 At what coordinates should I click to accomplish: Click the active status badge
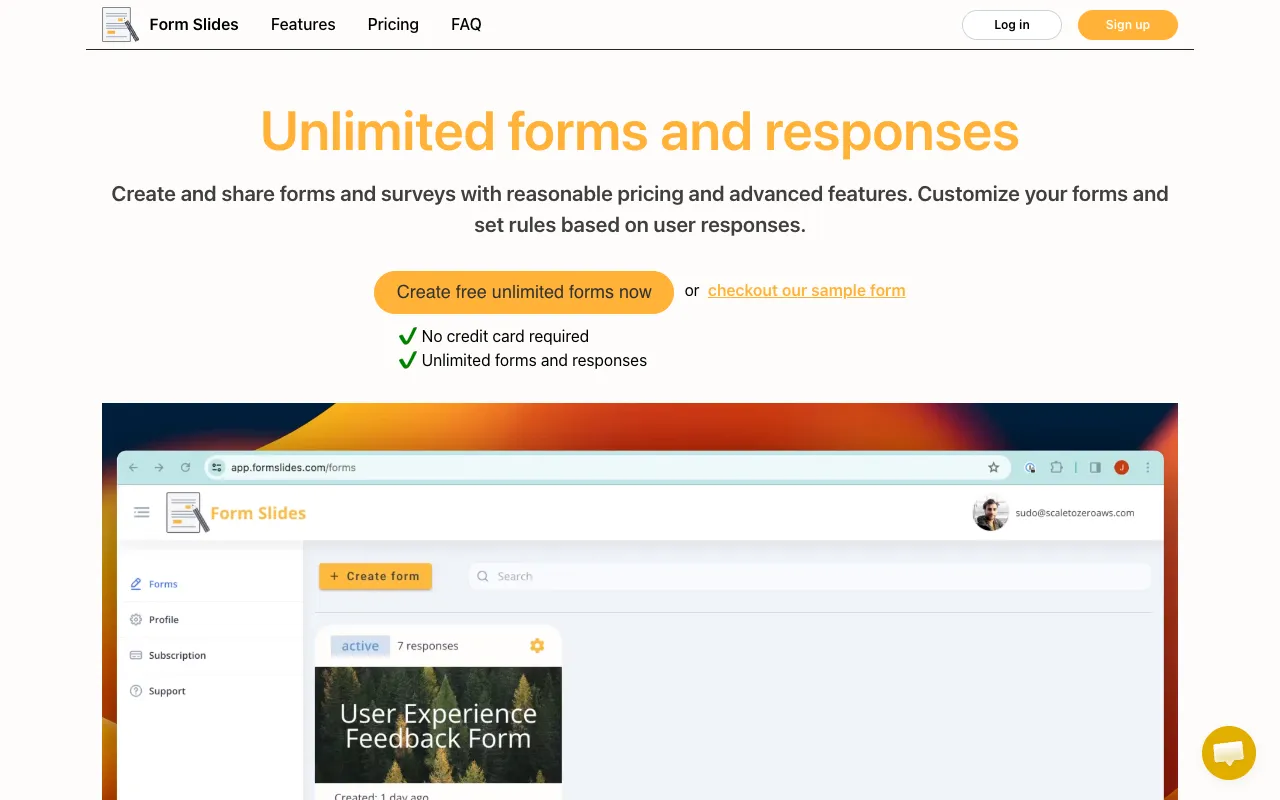360,646
